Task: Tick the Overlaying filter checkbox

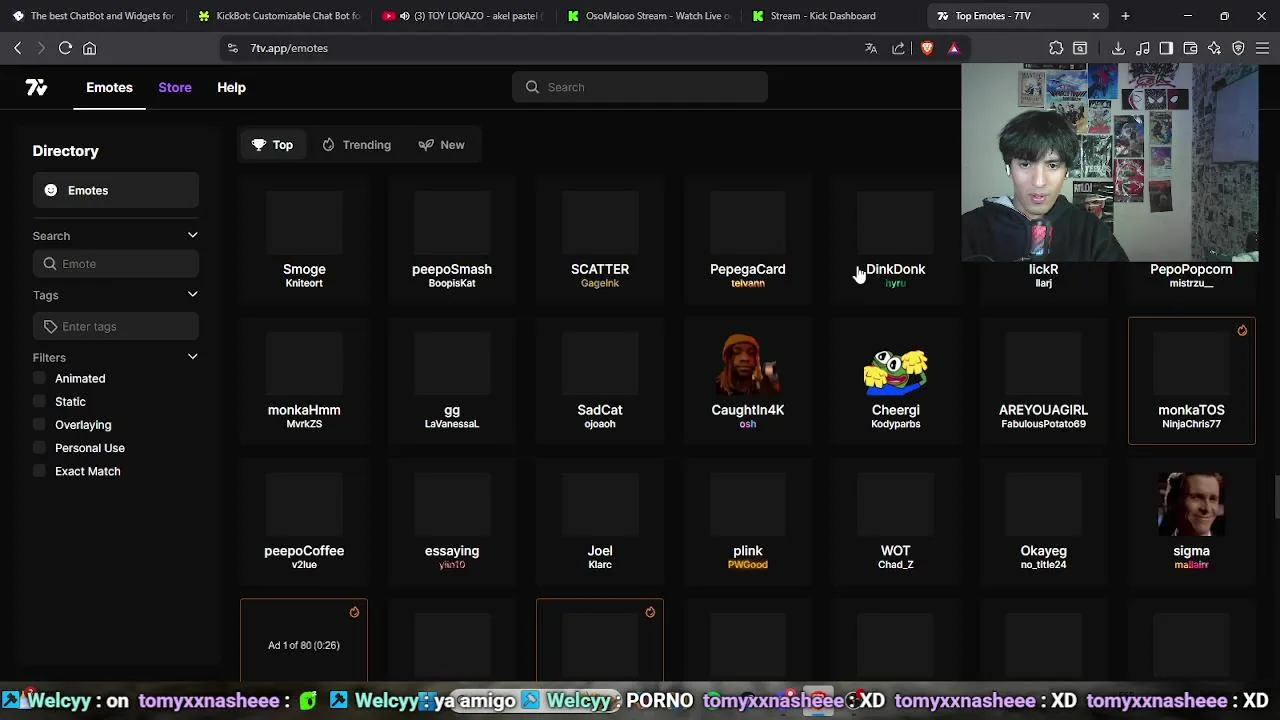Action: [x=39, y=425]
